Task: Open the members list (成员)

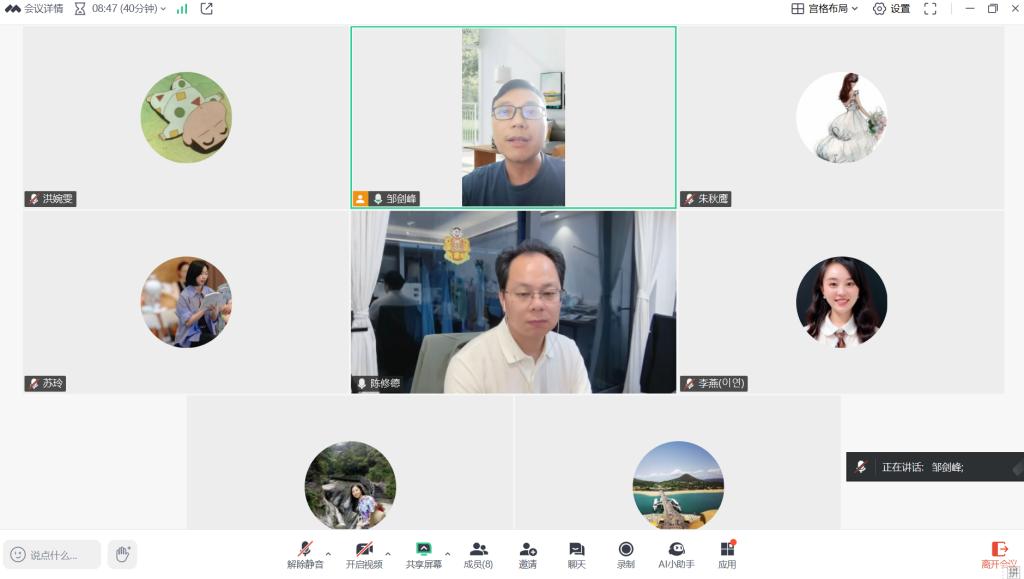Action: click(x=478, y=554)
